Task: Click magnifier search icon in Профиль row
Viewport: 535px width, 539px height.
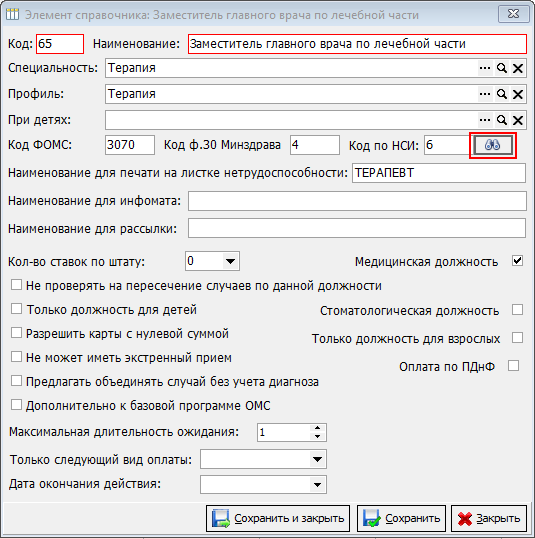Action: tap(502, 94)
